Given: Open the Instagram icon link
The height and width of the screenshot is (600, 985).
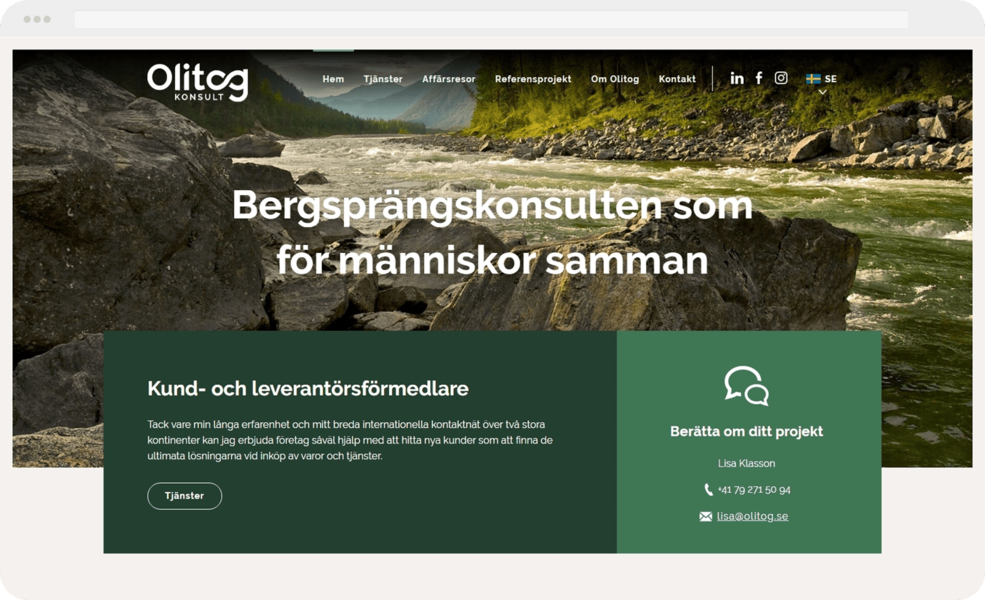Looking at the screenshot, I should (781, 78).
